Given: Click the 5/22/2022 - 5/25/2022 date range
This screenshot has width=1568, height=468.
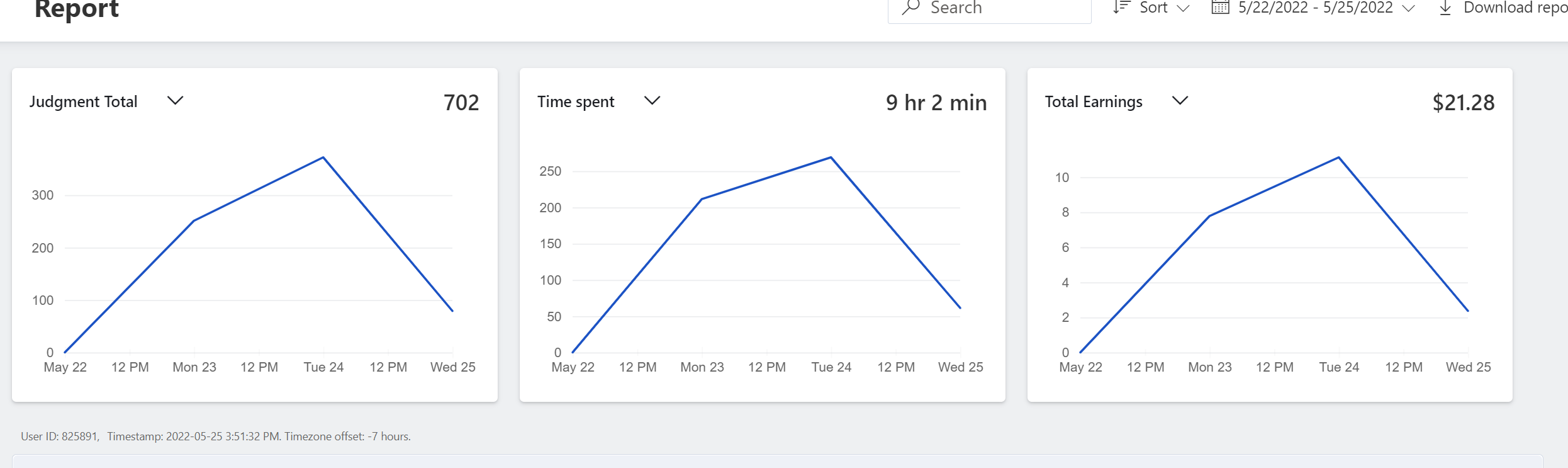Looking at the screenshot, I should pos(1315,8).
